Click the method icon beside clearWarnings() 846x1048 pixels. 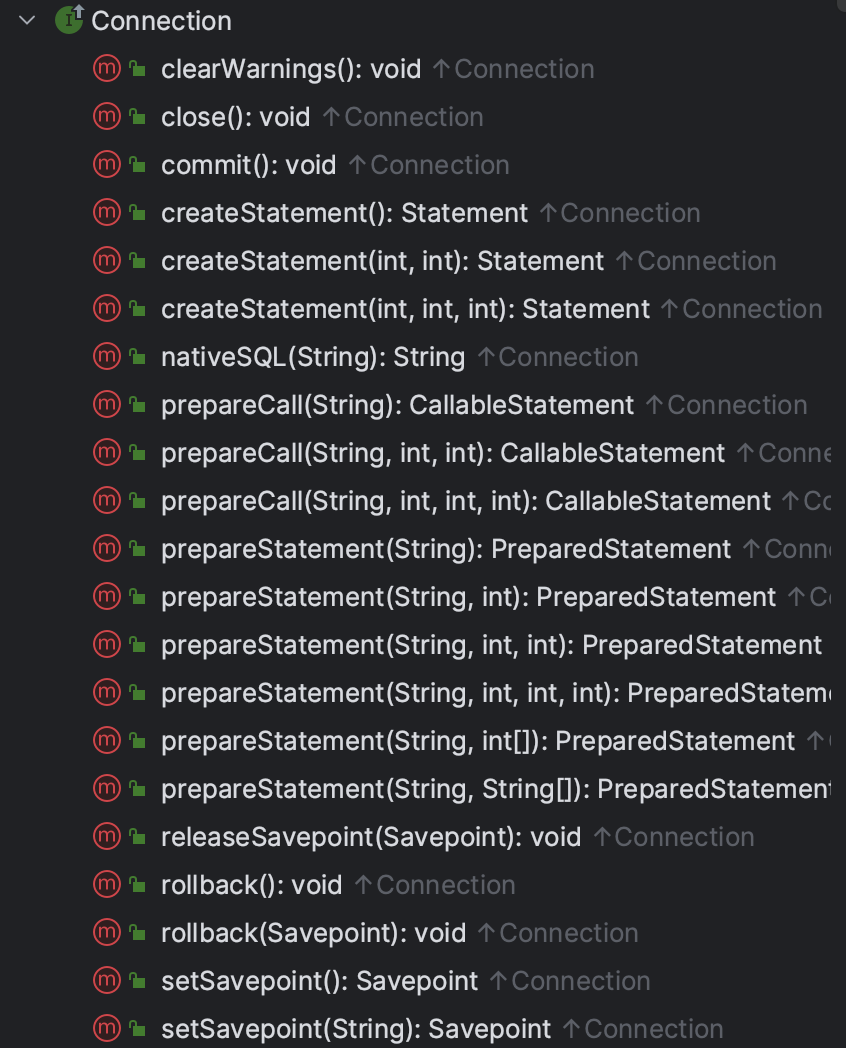click(107, 69)
